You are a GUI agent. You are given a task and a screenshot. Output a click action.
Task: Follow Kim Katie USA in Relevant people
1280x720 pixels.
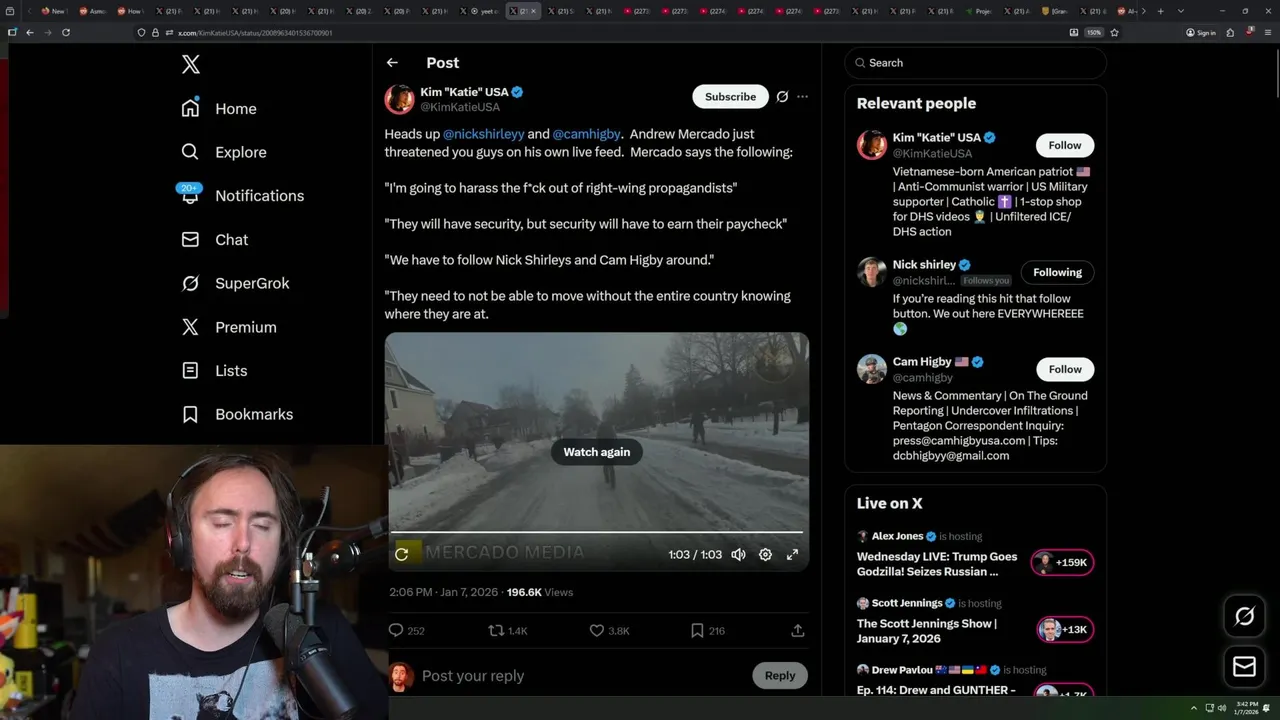pyautogui.click(x=1065, y=145)
